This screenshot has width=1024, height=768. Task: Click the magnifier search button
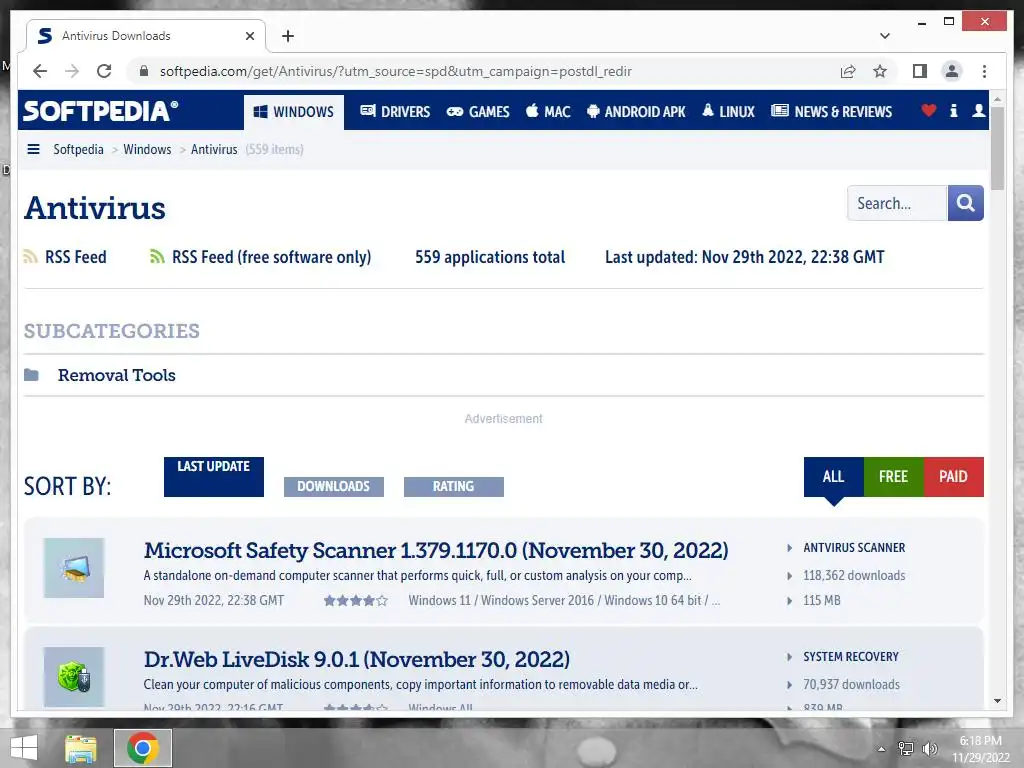965,203
